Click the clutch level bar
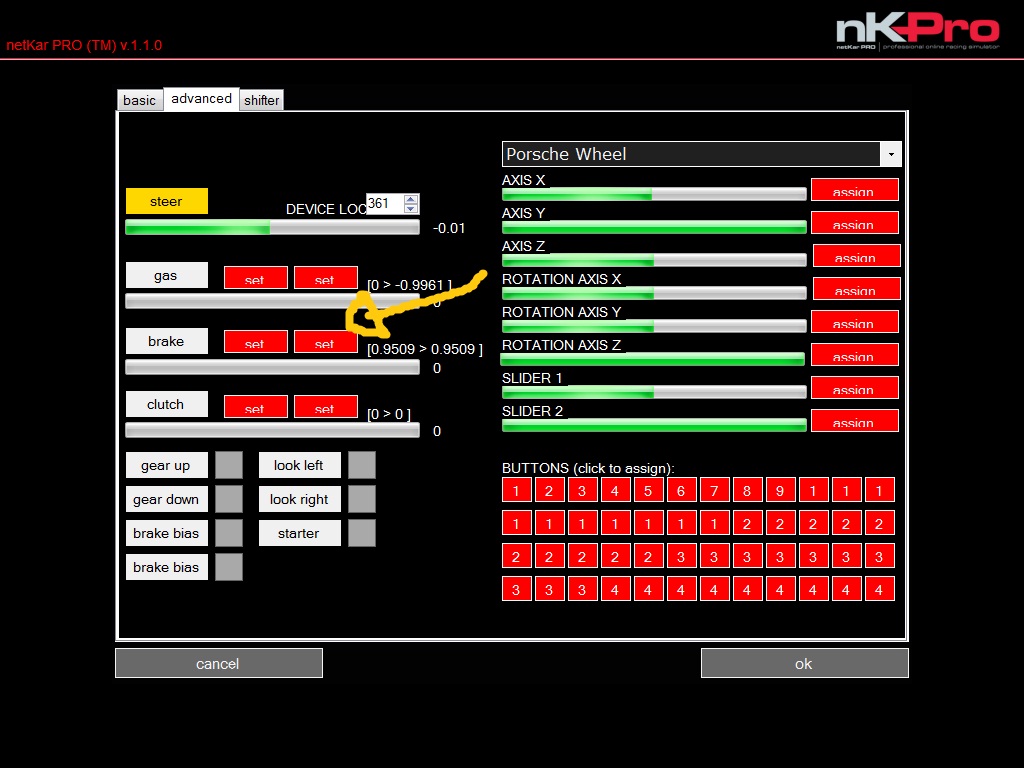The width and height of the screenshot is (1024, 768). click(x=272, y=430)
